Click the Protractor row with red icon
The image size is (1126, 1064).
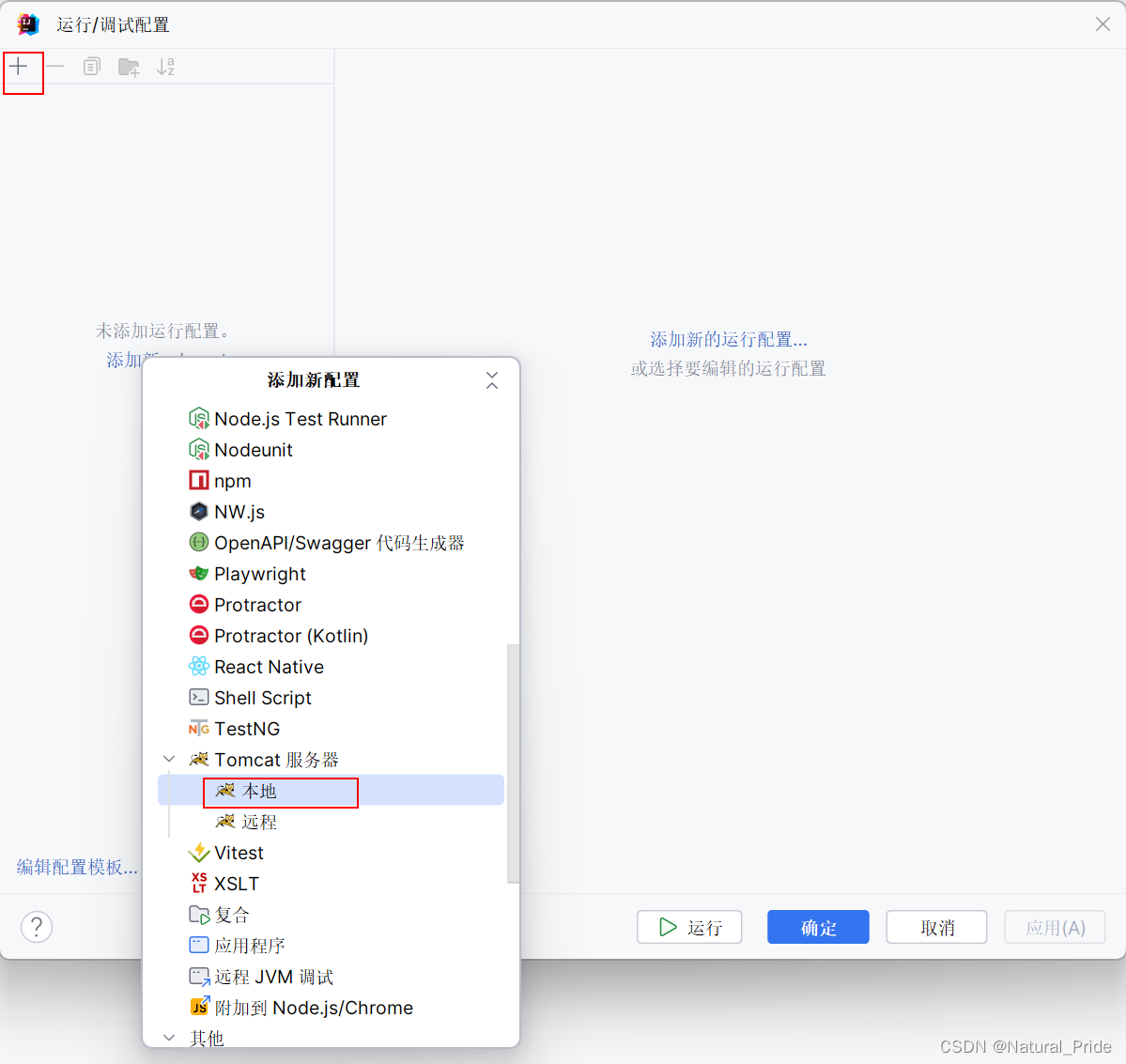[x=332, y=605]
